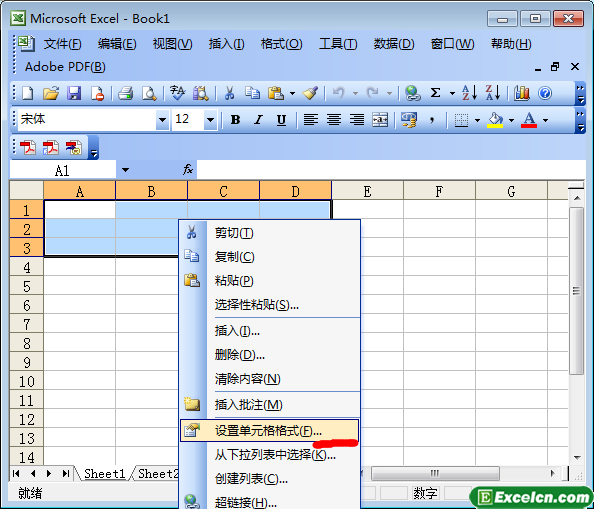This screenshot has width=594, height=509.
Task: Select the Format Painter brush
Action: pyautogui.click(x=310, y=93)
